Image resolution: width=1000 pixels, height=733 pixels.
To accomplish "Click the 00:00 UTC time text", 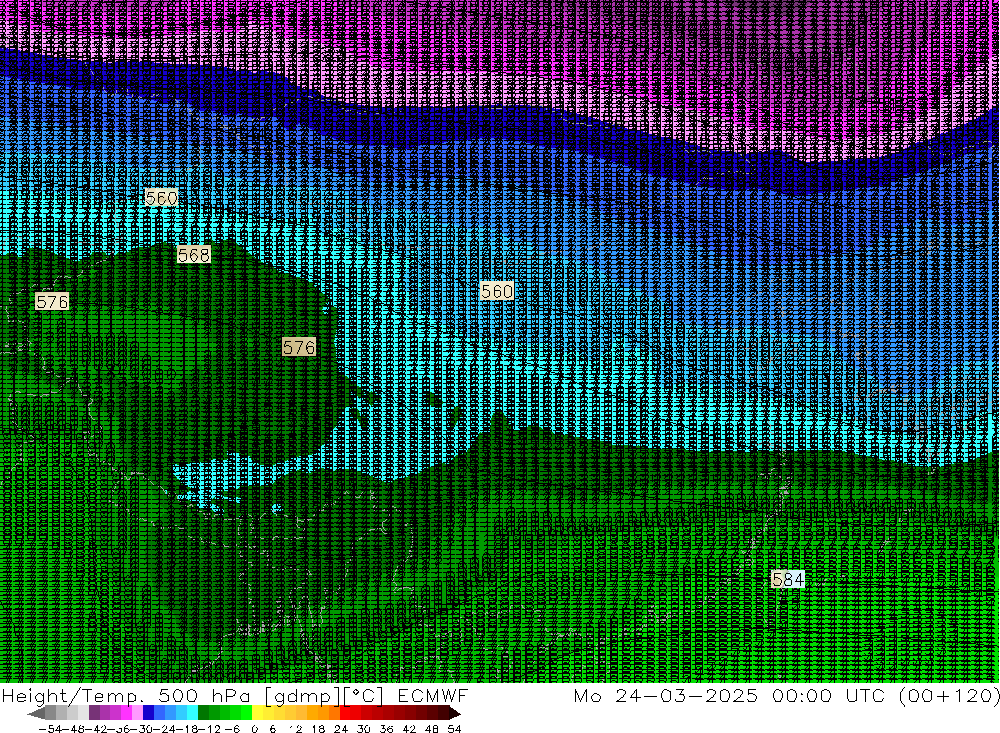I will click(x=830, y=695).
